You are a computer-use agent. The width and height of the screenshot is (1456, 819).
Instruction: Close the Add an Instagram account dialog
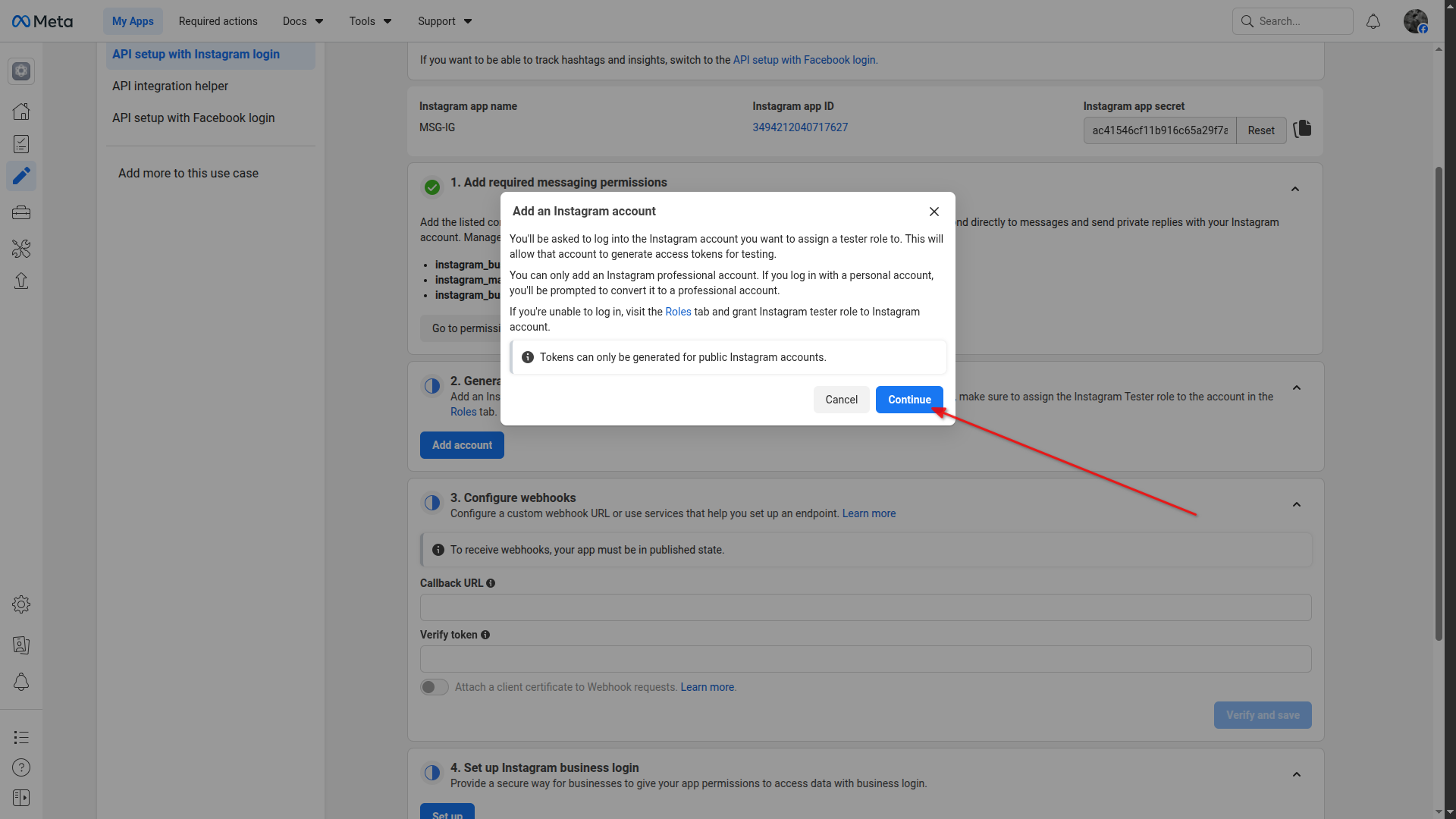934,212
